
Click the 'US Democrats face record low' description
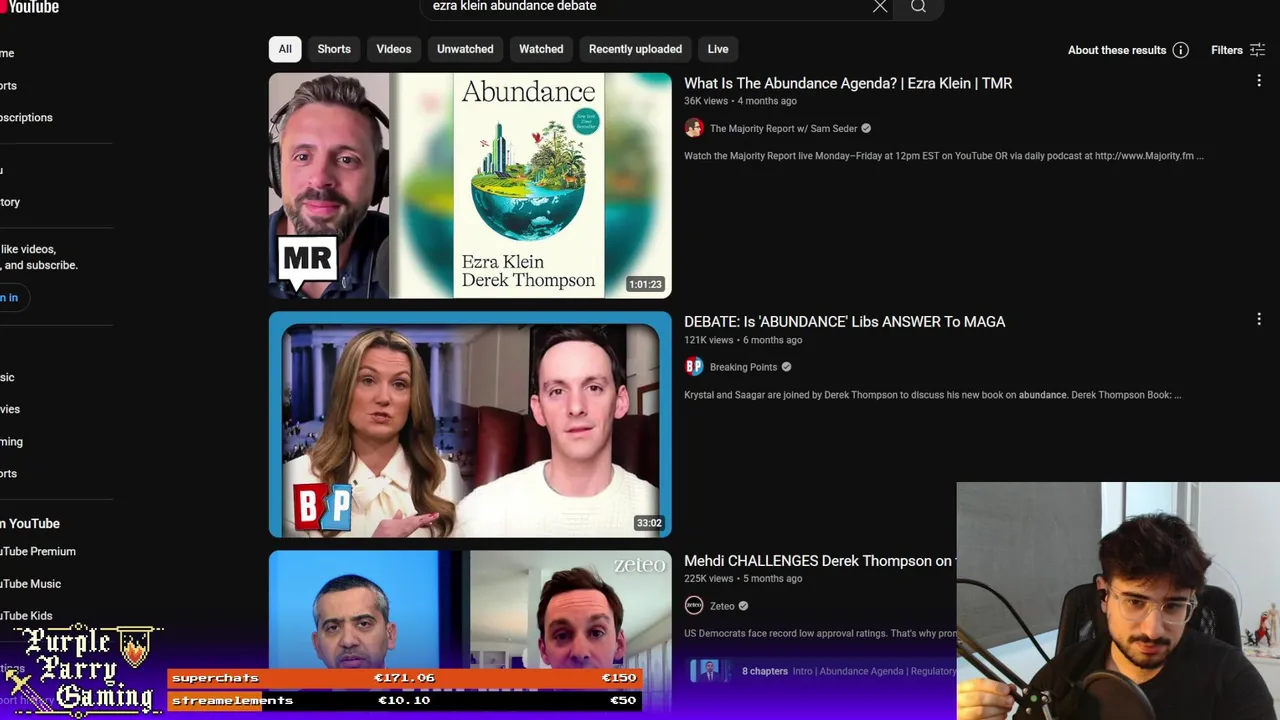[x=820, y=634]
